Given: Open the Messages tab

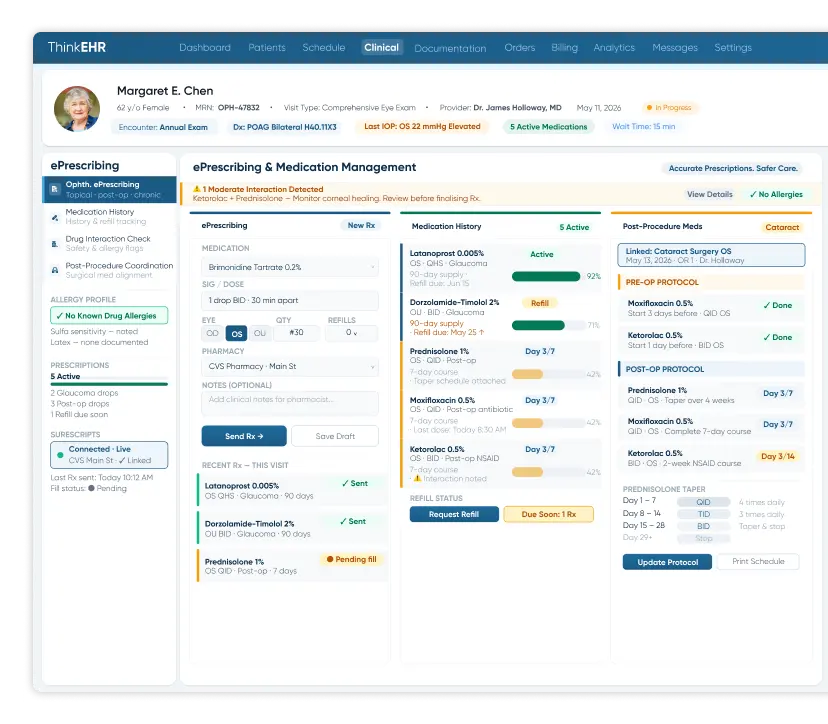Looking at the screenshot, I should click(x=675, y=48).
